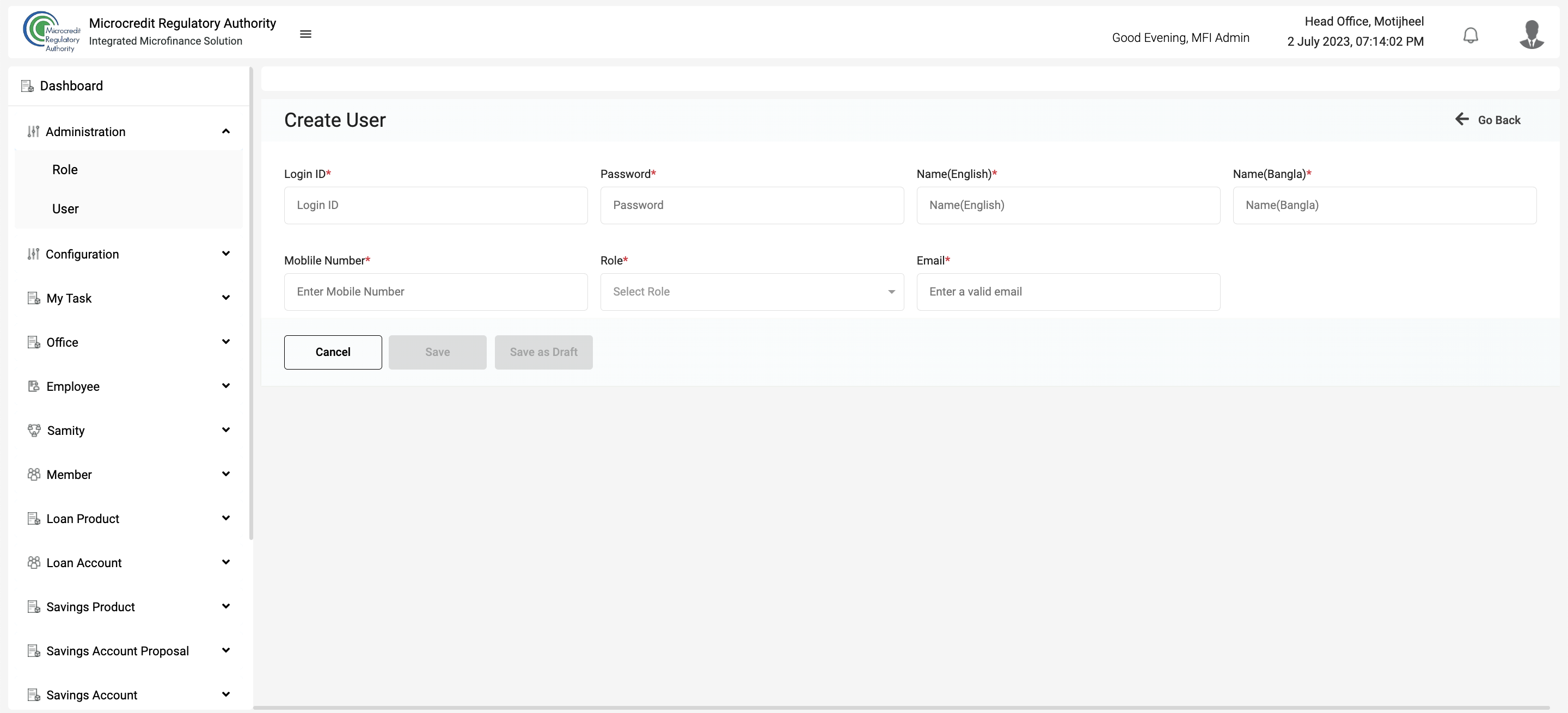Viewport: 1568px width, 713px height.
Task: Click the Cancel button
Action: coord(333,352)
